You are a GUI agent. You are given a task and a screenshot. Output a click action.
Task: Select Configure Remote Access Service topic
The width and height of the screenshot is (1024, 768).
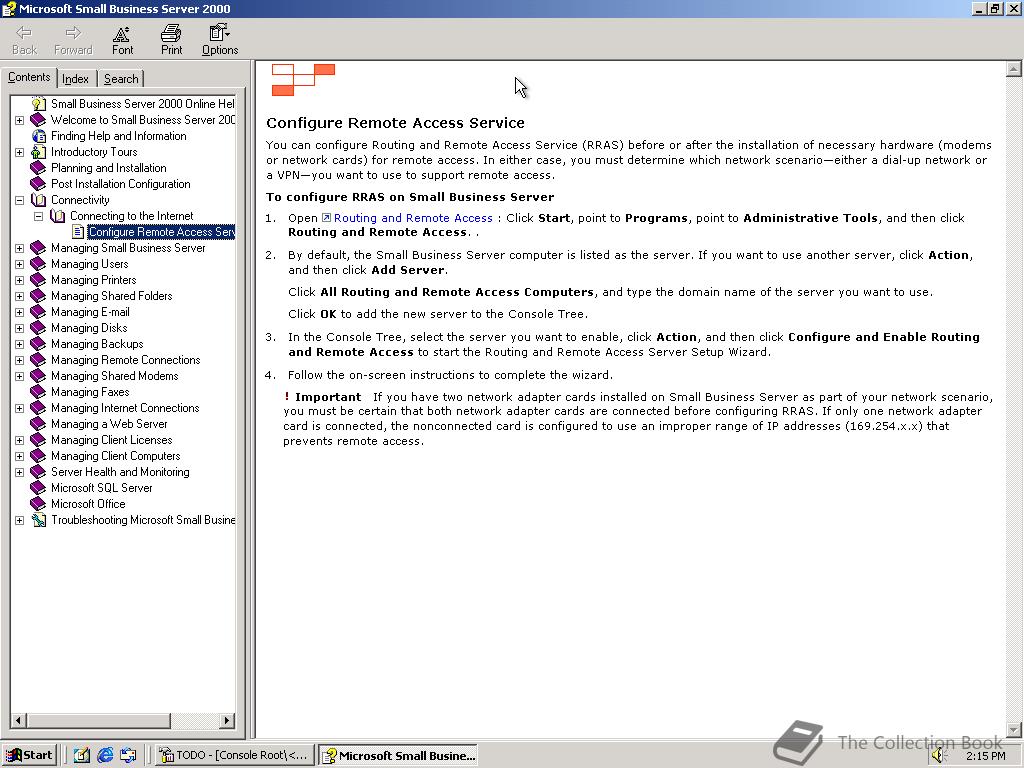tap(161, 232)
